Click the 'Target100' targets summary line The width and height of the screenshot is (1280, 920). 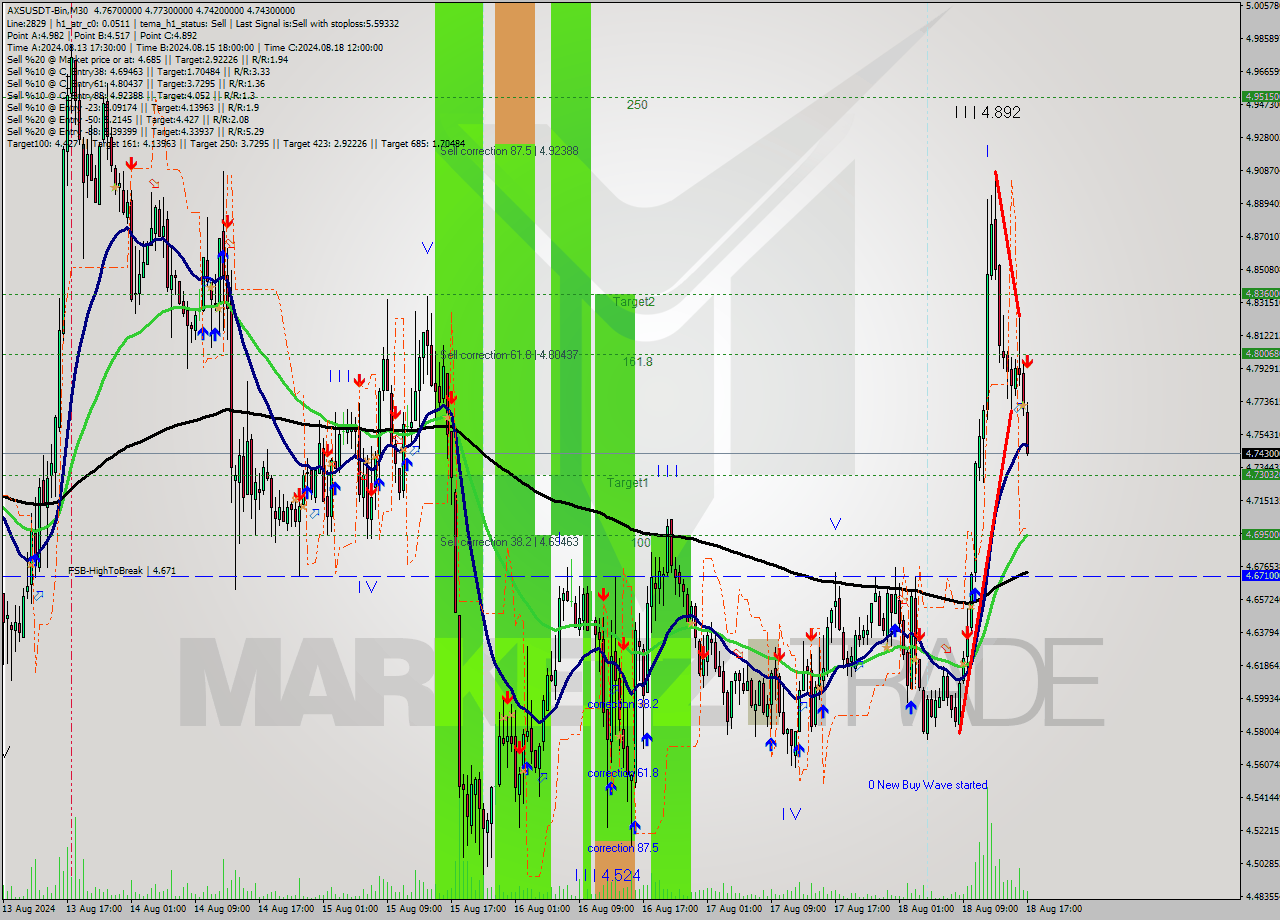pyautogui.click(x=236, y=143)
